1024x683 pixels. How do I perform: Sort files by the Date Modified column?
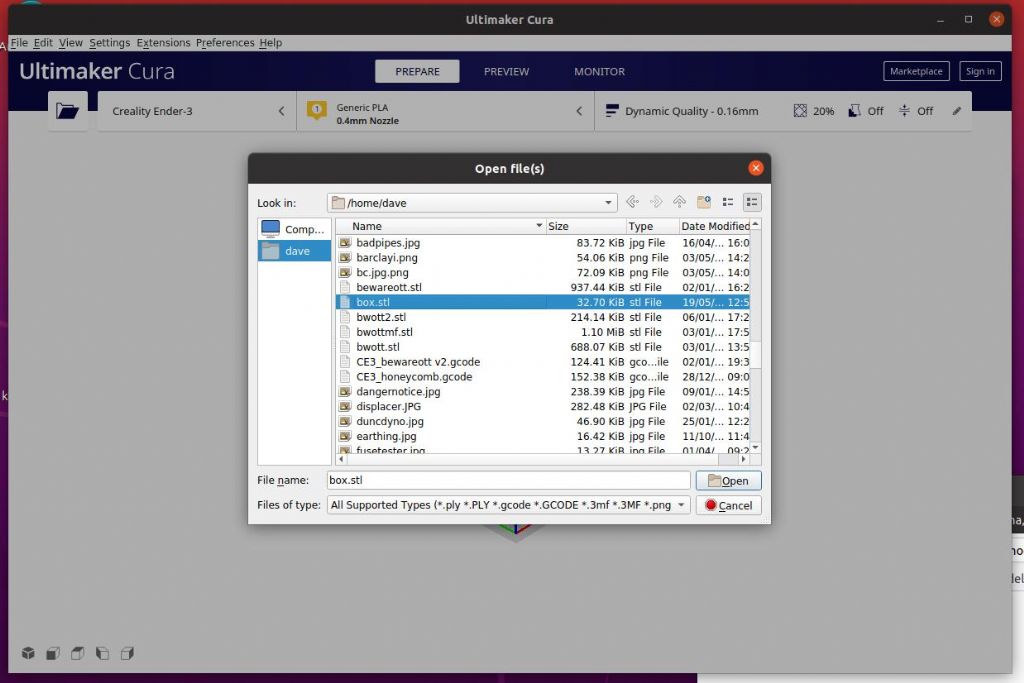point(714,226)
